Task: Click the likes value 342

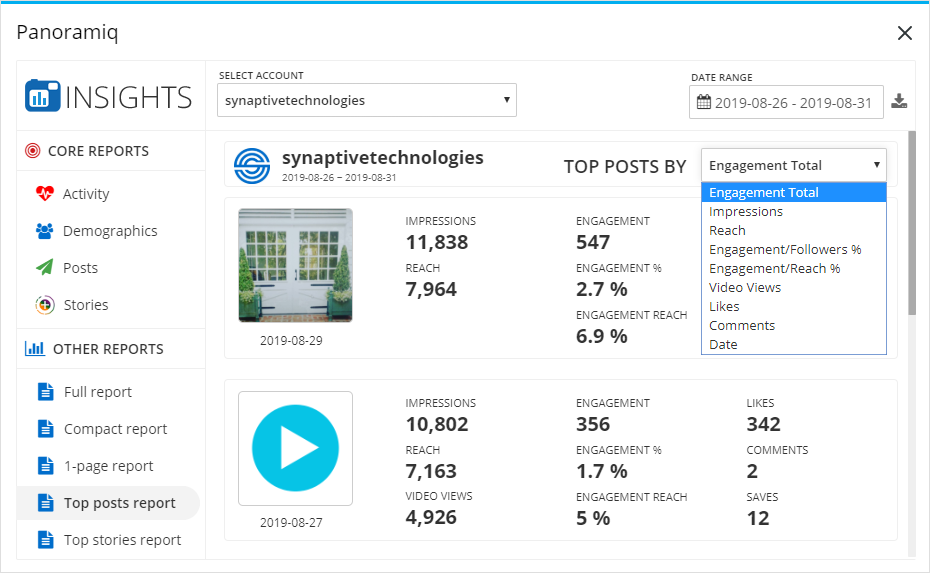Action: tap(763, 424)
